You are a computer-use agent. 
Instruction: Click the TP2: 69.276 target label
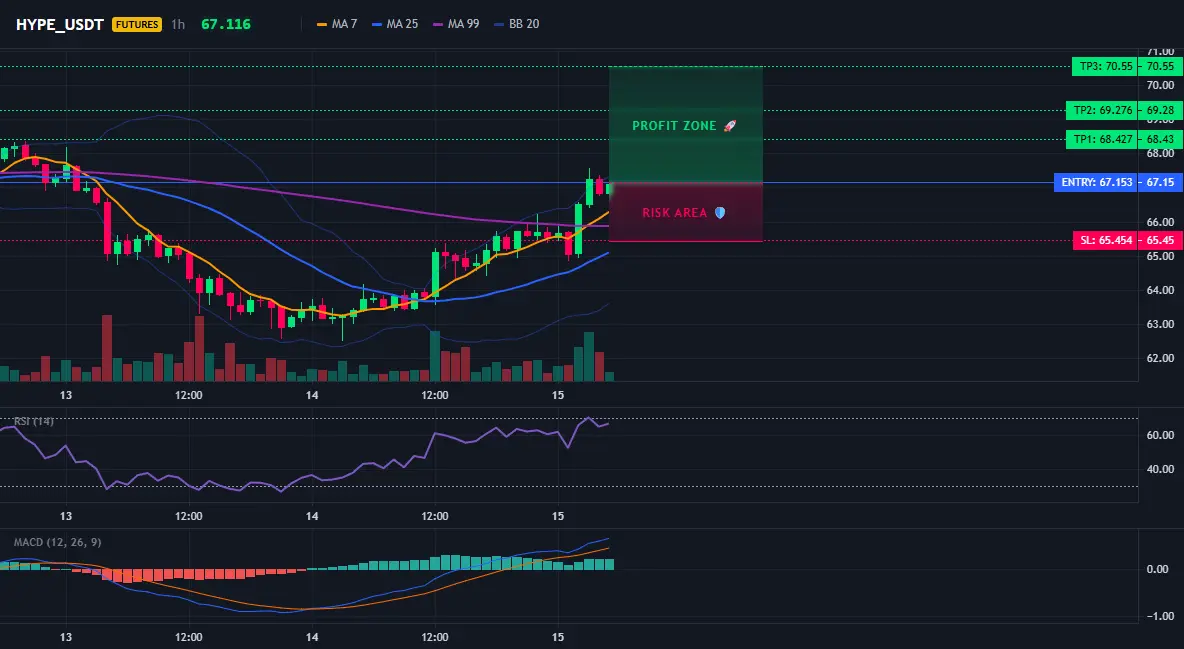1102,110
